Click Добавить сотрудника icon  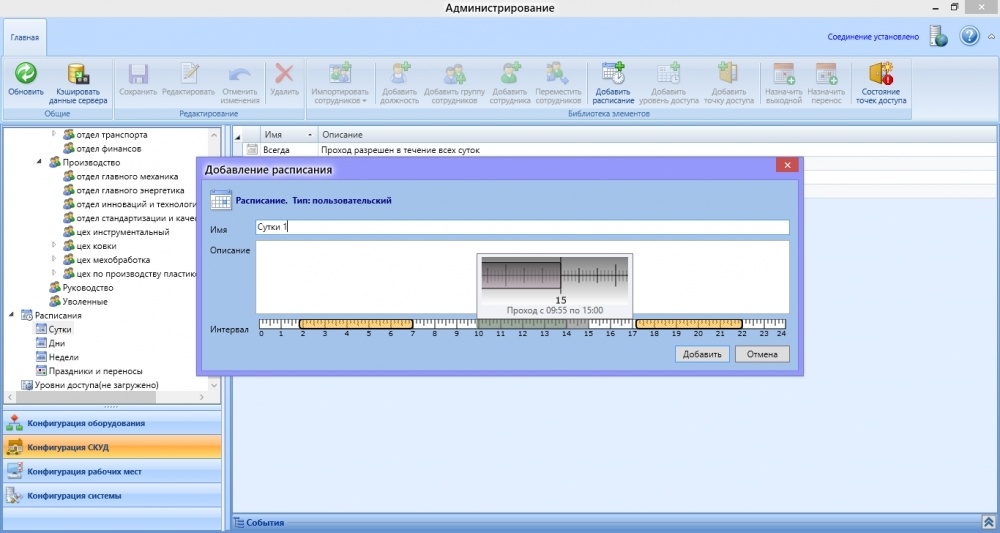point(510,73)
